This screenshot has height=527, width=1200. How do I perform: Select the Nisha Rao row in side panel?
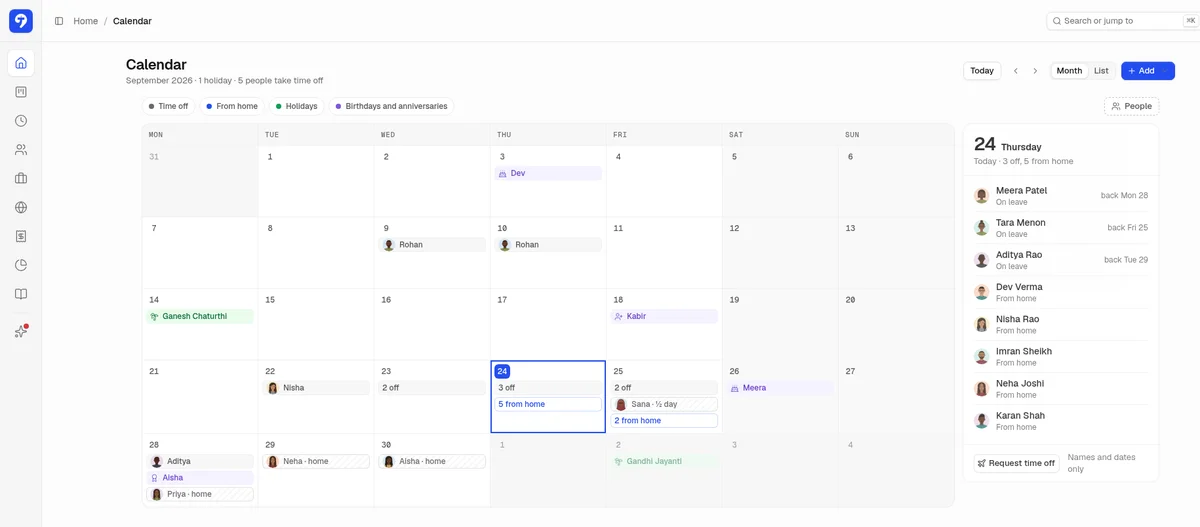tap(1061, 324)
